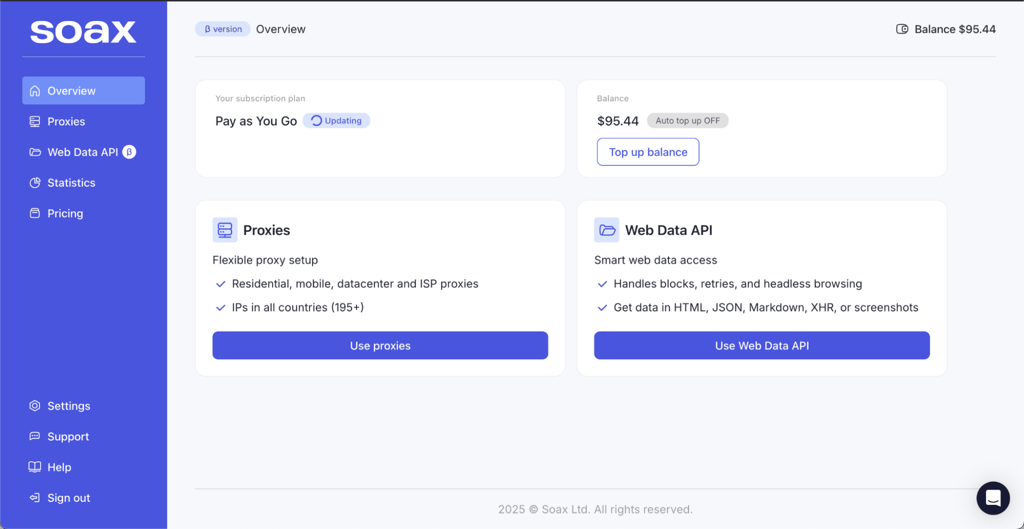Click the Proxies server icon in sidebar
Viewport: 1024px width, 529px height.
[x=35, y=121]
